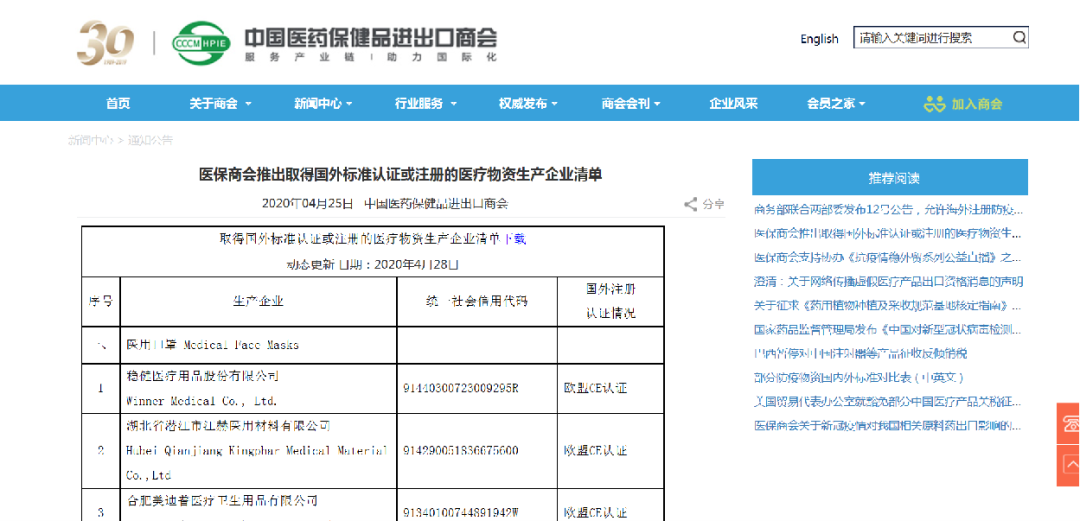
Task: Open 首页 from the navigation bar
Action: [x=118, y=103]
